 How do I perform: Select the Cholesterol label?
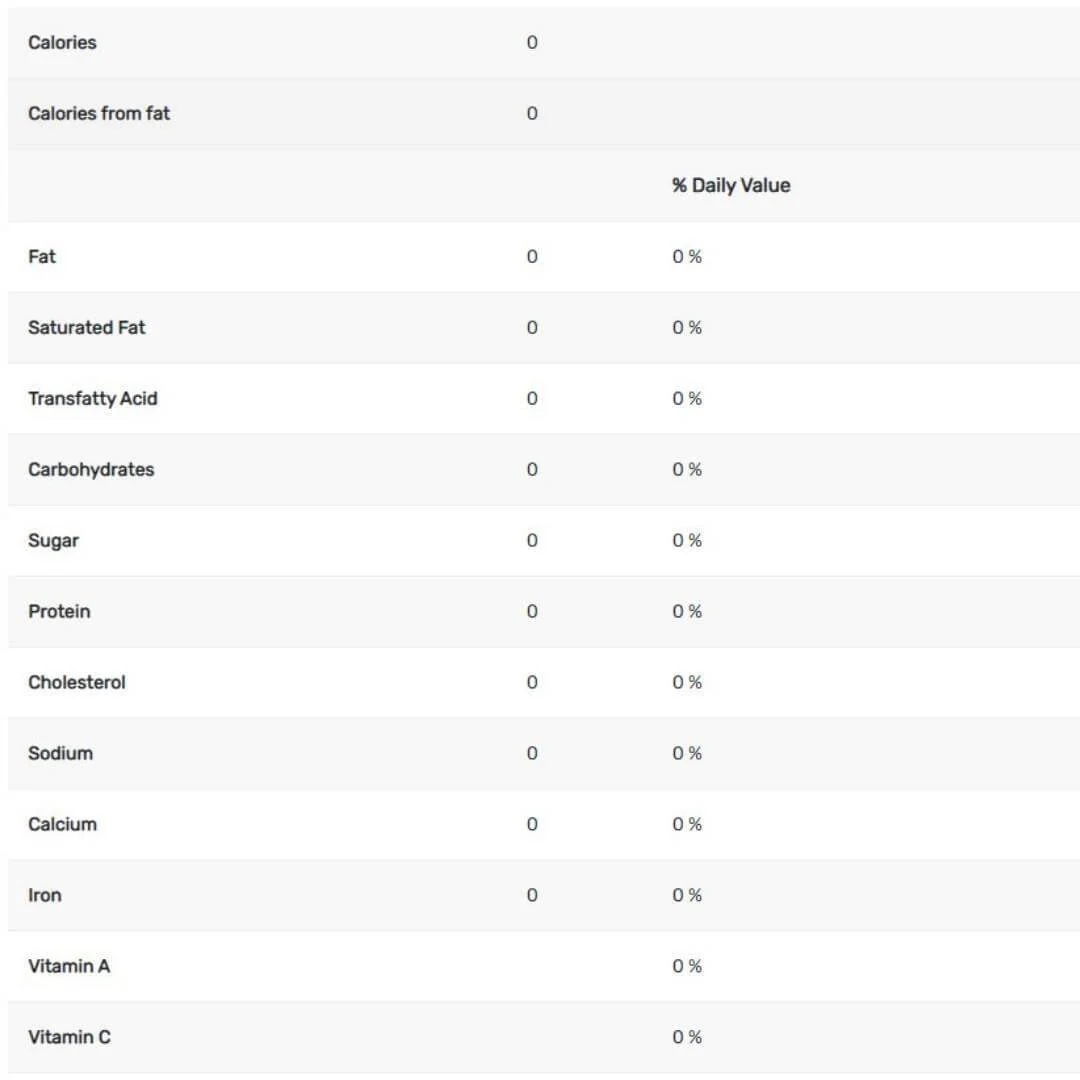pyautogui.click(x=76, y=683)
